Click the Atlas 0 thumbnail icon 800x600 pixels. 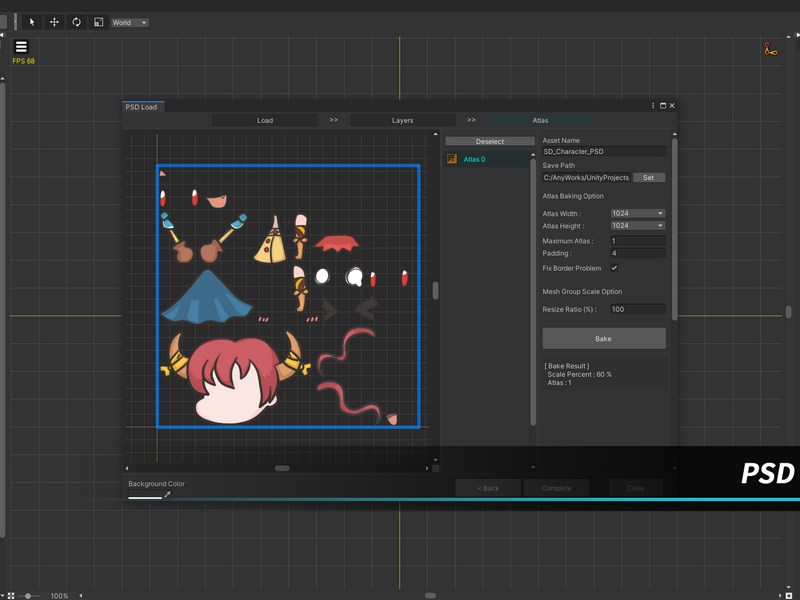point(452,159)
